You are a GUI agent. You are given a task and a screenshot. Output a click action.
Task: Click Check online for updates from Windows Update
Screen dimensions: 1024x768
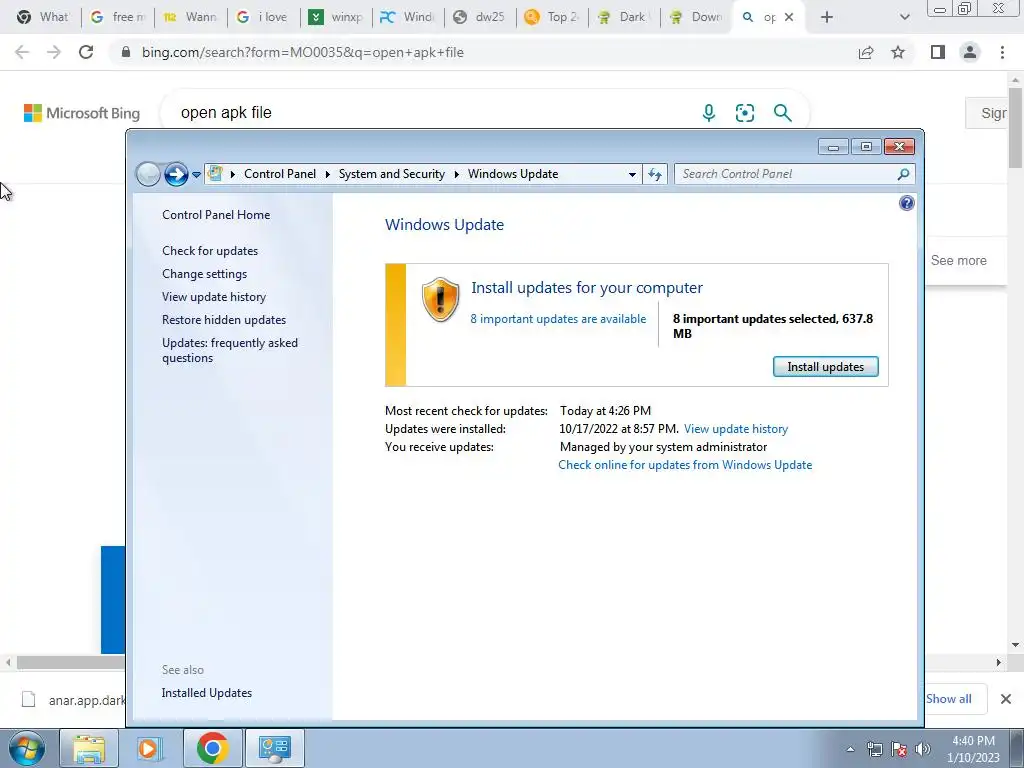(685, 465)
